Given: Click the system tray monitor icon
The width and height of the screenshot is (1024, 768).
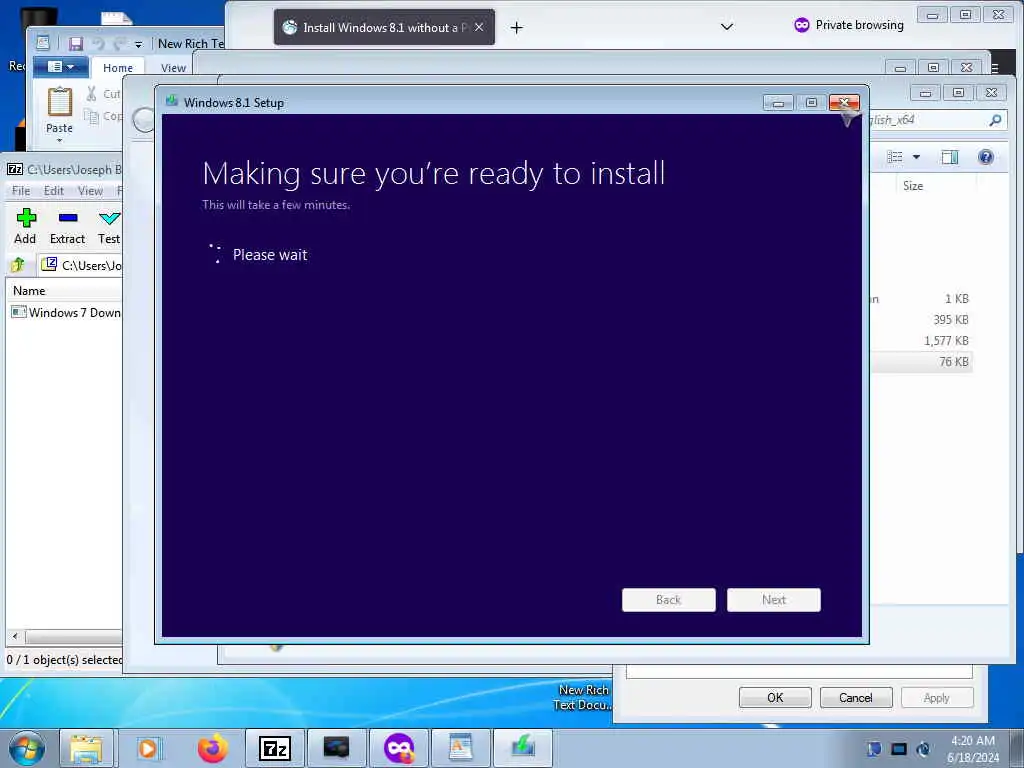Looking at the screenshot, I should click(x=899, y=749).
